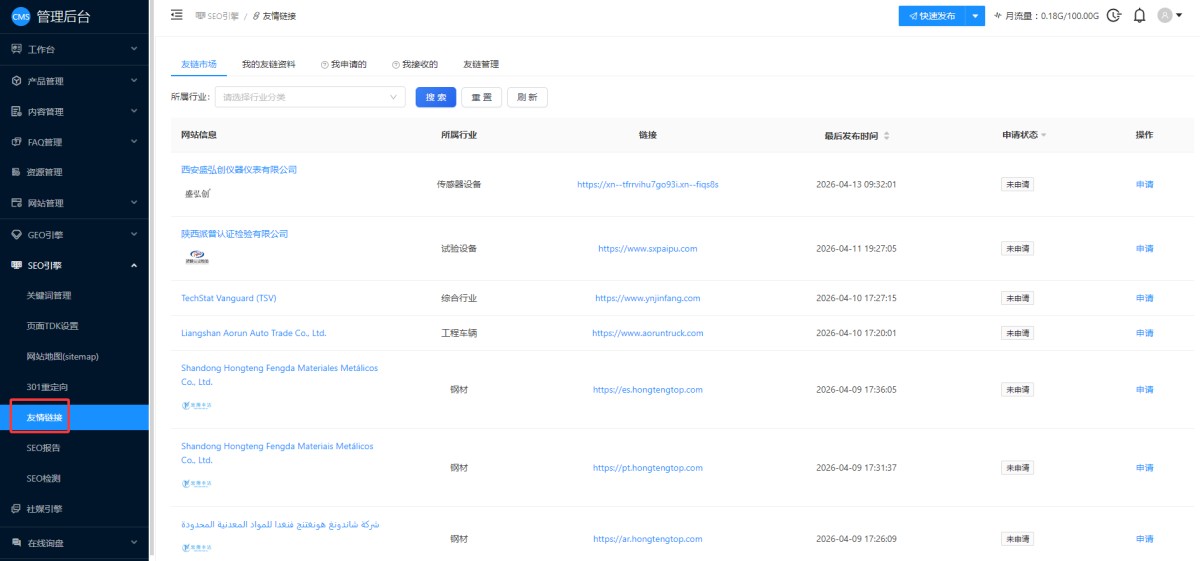Viewport: 1200px width, 561px height.
Task: Click the sort icon beside 最后发布时间
Action: click(x=886, y=135)
